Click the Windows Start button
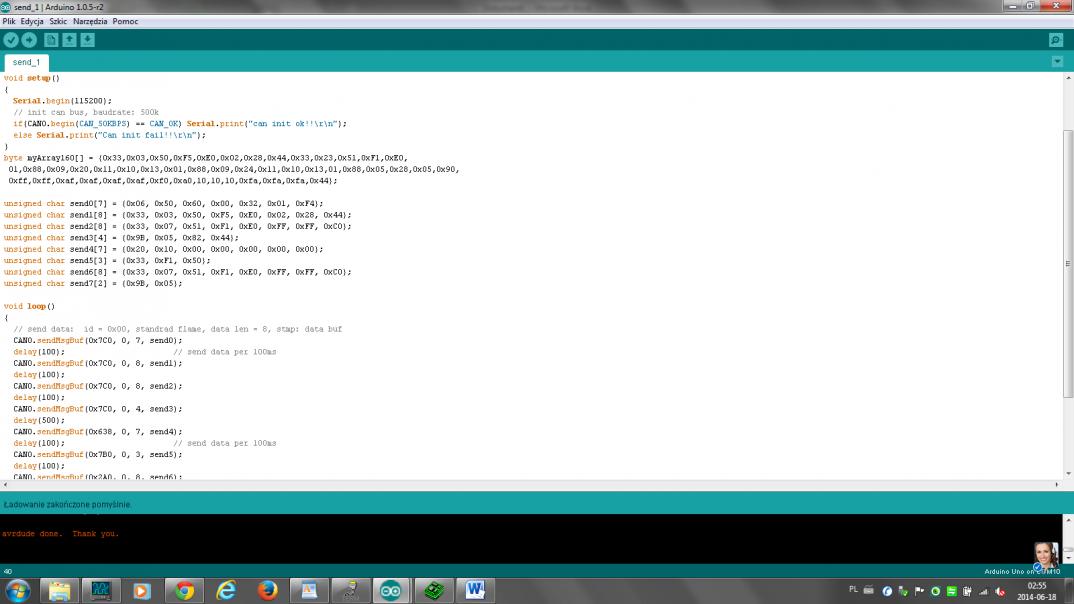Screen dimensions: 1074x604 pyautogui.click(x=18, y=591)
